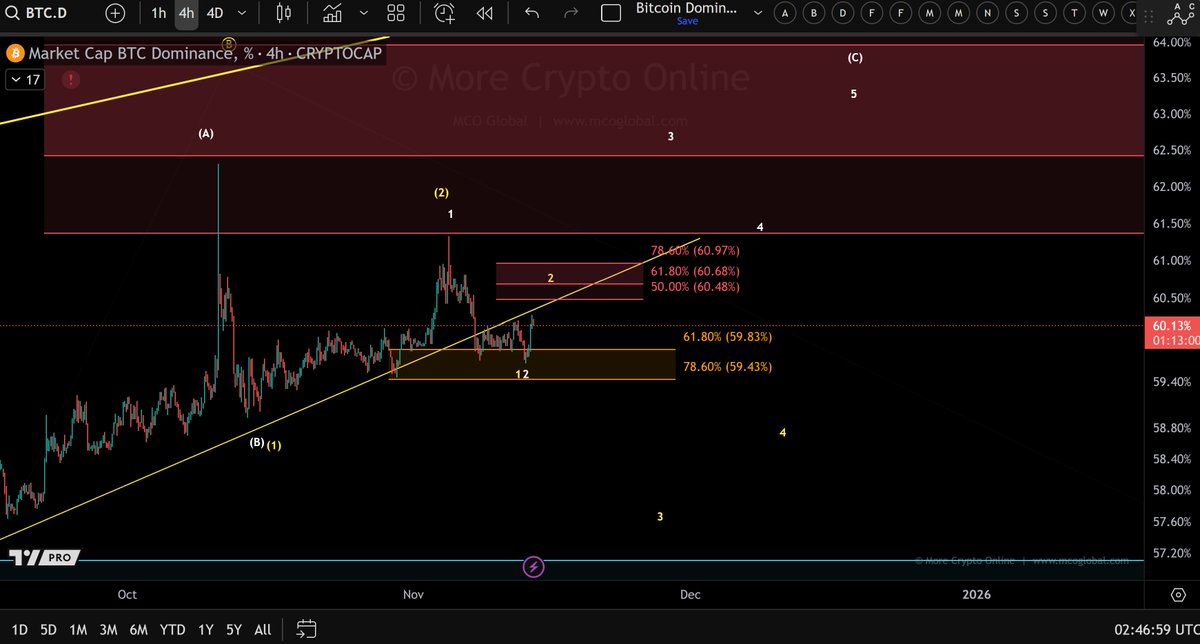Activate Bar Replay rewind icon
1200x644 pixels.
pyautogui.click(x=485, y=14)
